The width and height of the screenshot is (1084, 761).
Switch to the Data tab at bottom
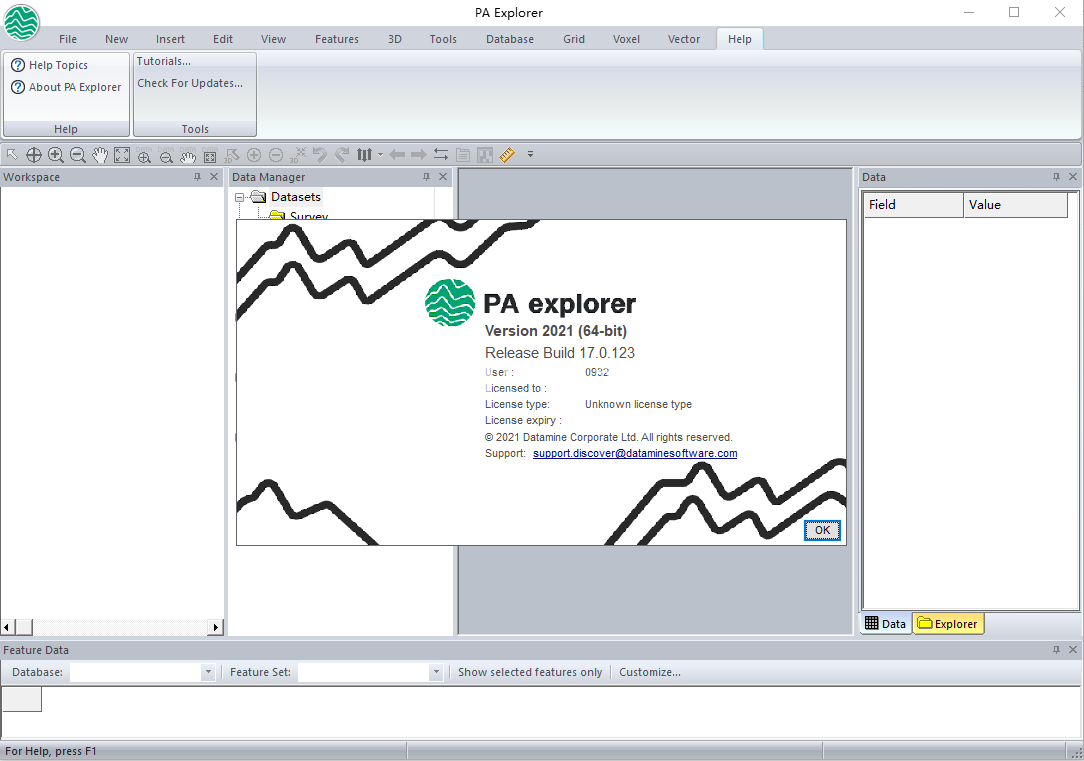point(886,623)
